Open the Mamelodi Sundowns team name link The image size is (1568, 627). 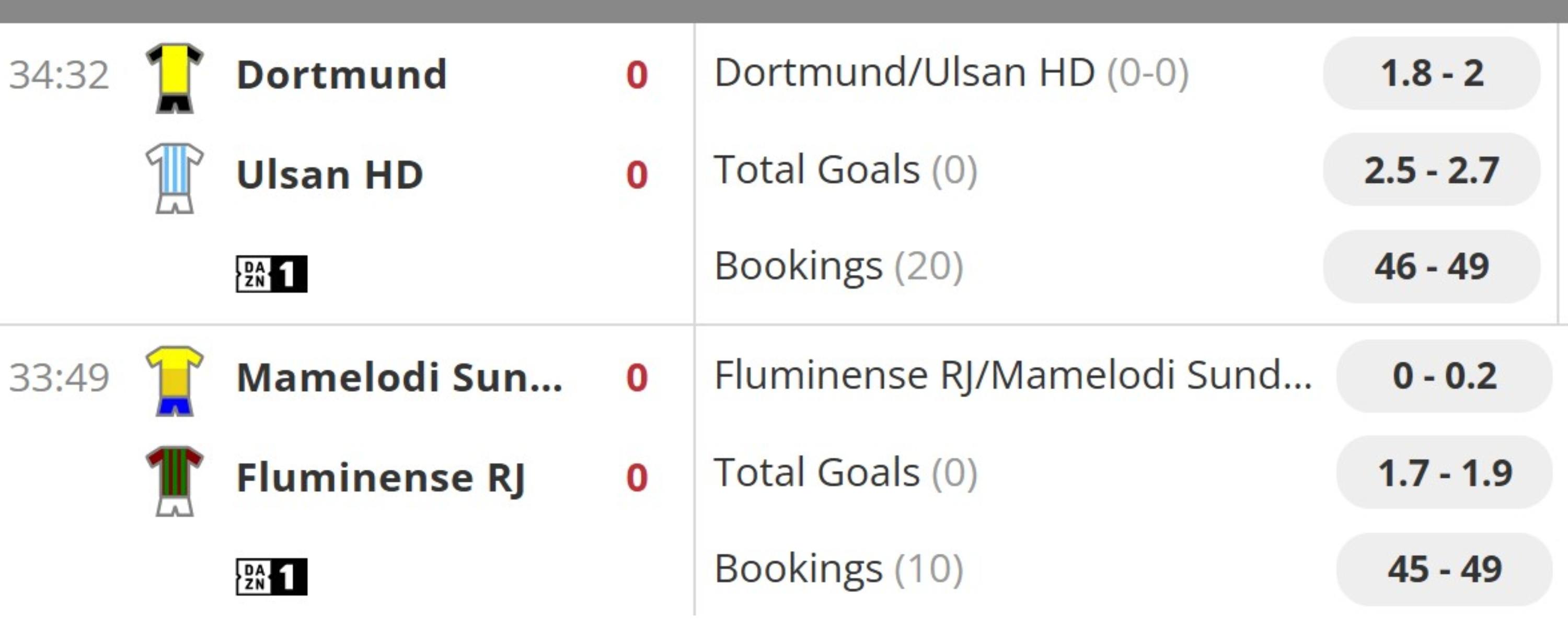click(x=399, y=377)
